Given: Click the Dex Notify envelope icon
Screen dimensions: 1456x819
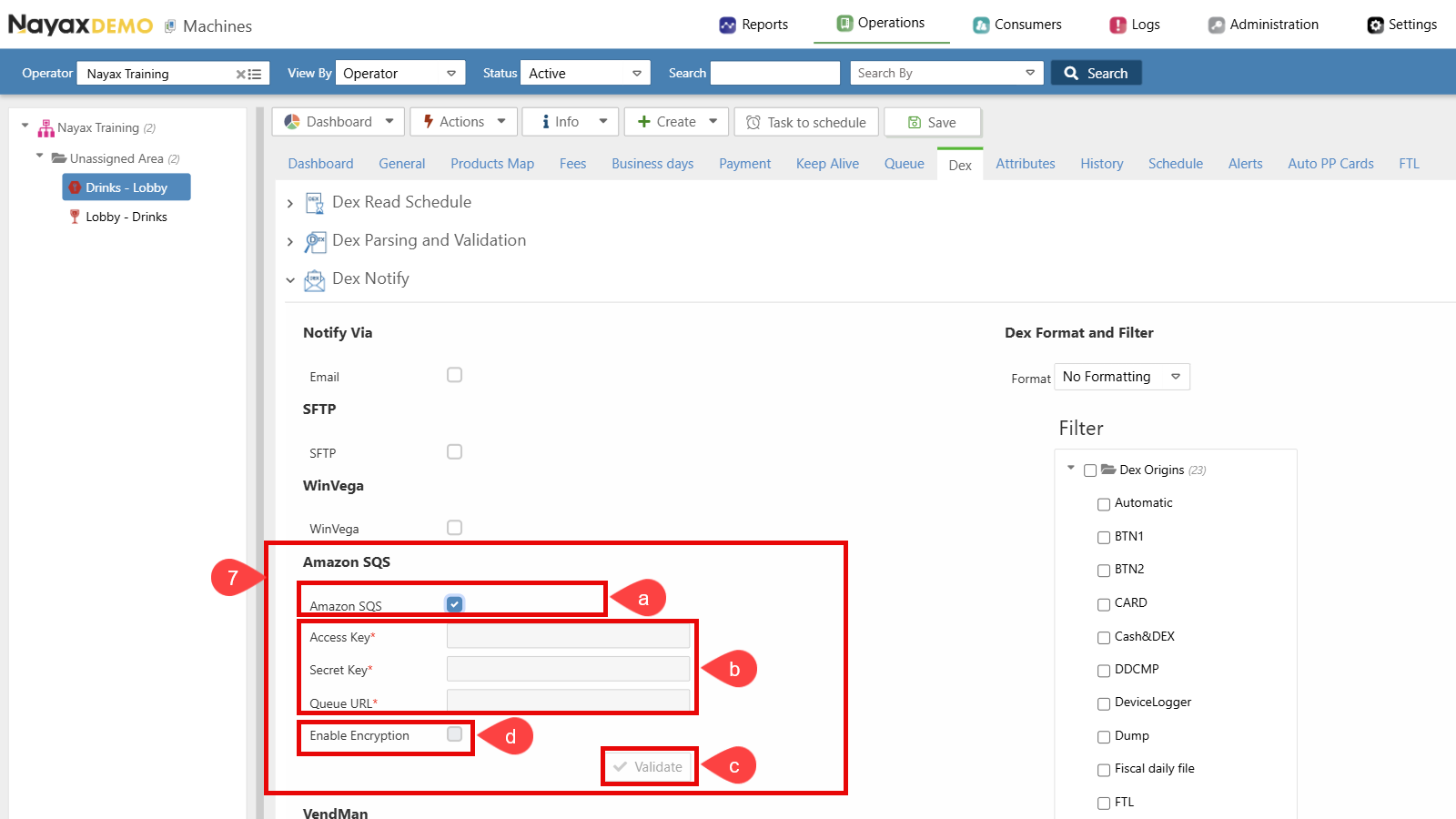Looking at the screenshot, I should coord(315,280).
